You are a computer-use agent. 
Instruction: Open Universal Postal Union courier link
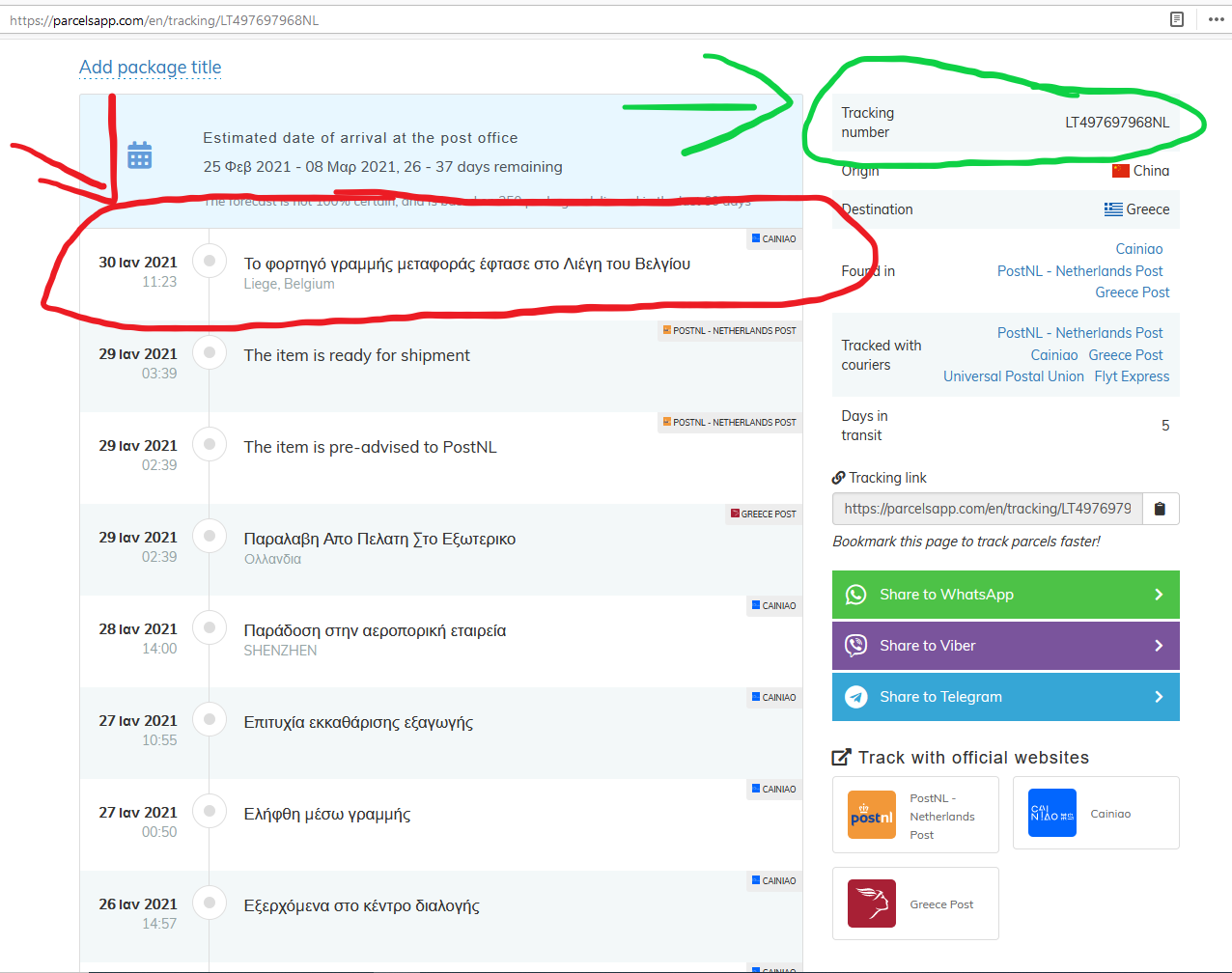coord(1014,376)
